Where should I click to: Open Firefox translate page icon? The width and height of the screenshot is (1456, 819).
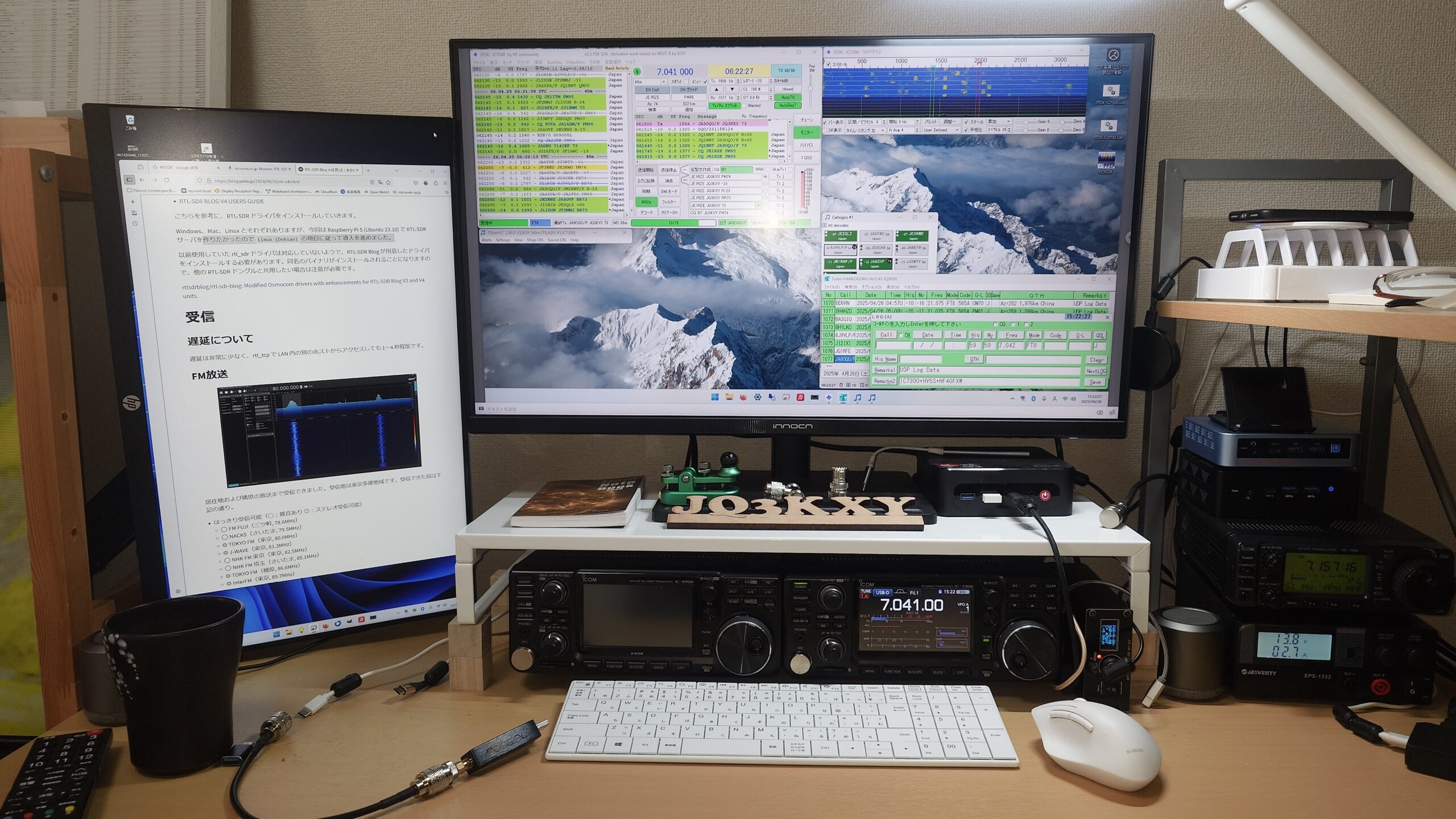click(380, 182)
